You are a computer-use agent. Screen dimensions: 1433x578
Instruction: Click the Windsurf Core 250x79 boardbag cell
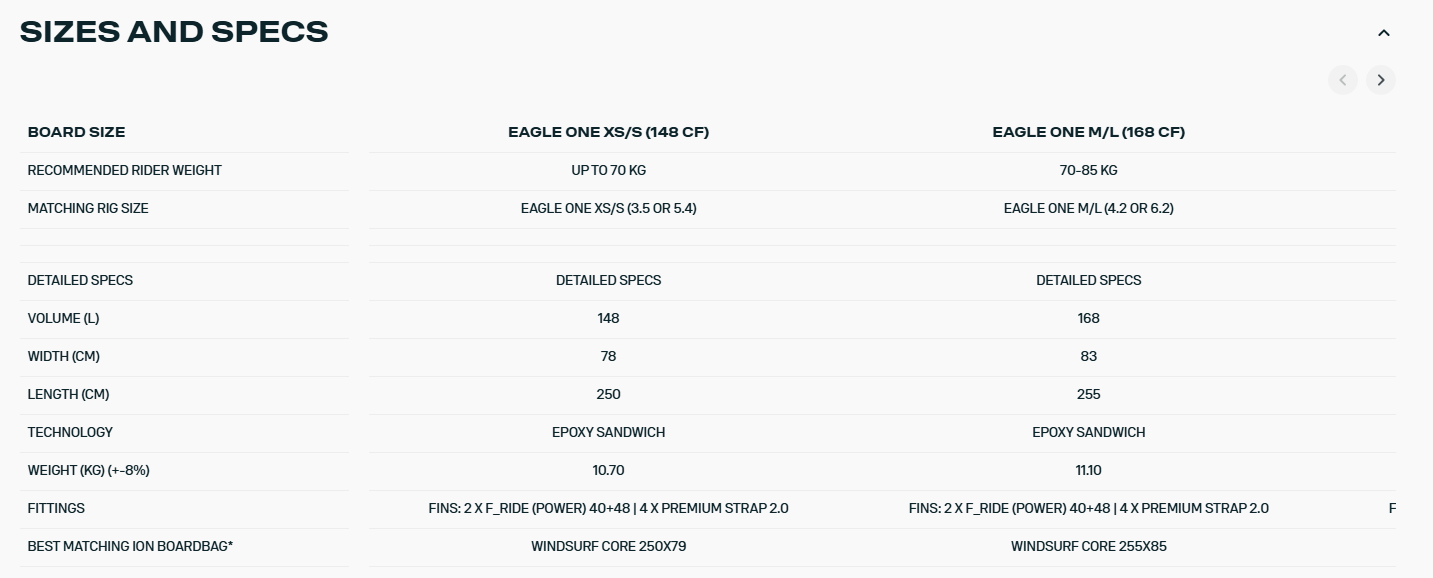point(608,546)
